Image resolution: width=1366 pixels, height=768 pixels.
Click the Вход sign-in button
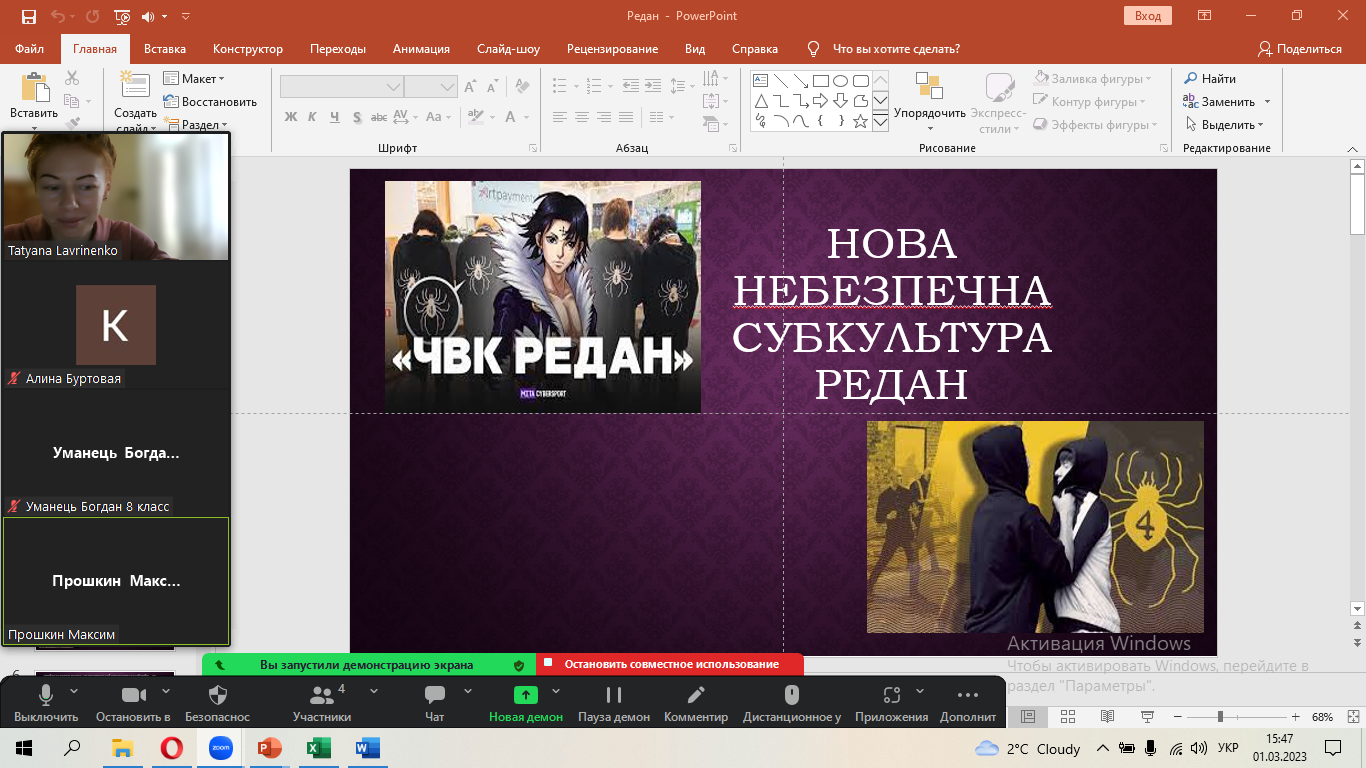tap(1148, 16)
